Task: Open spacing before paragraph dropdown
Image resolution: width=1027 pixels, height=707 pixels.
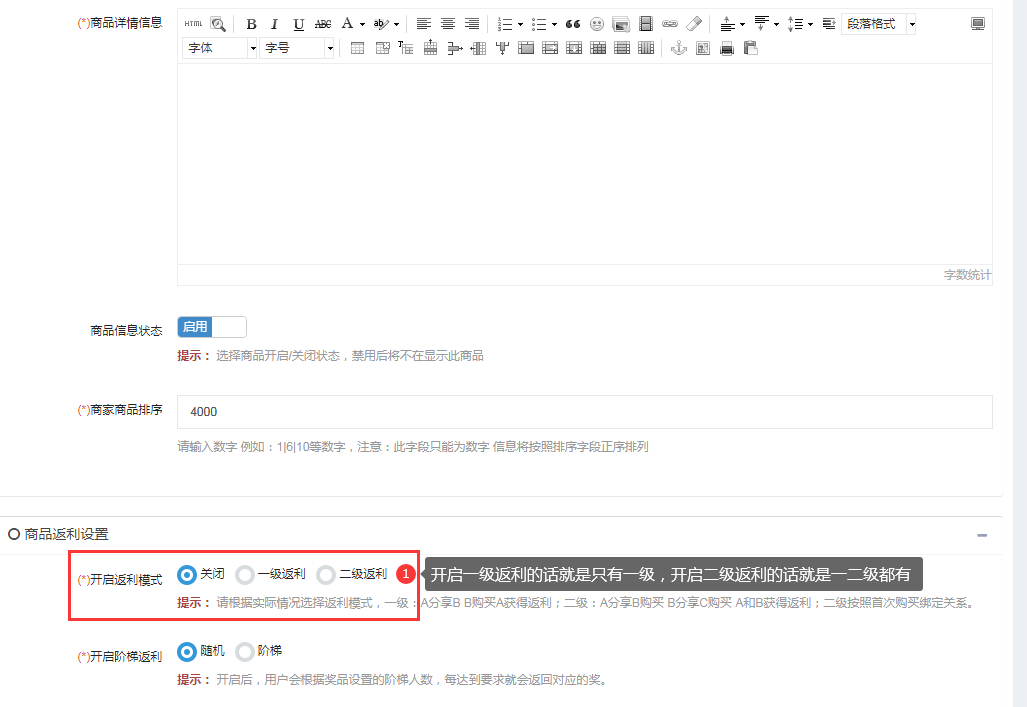Action: 742,24
